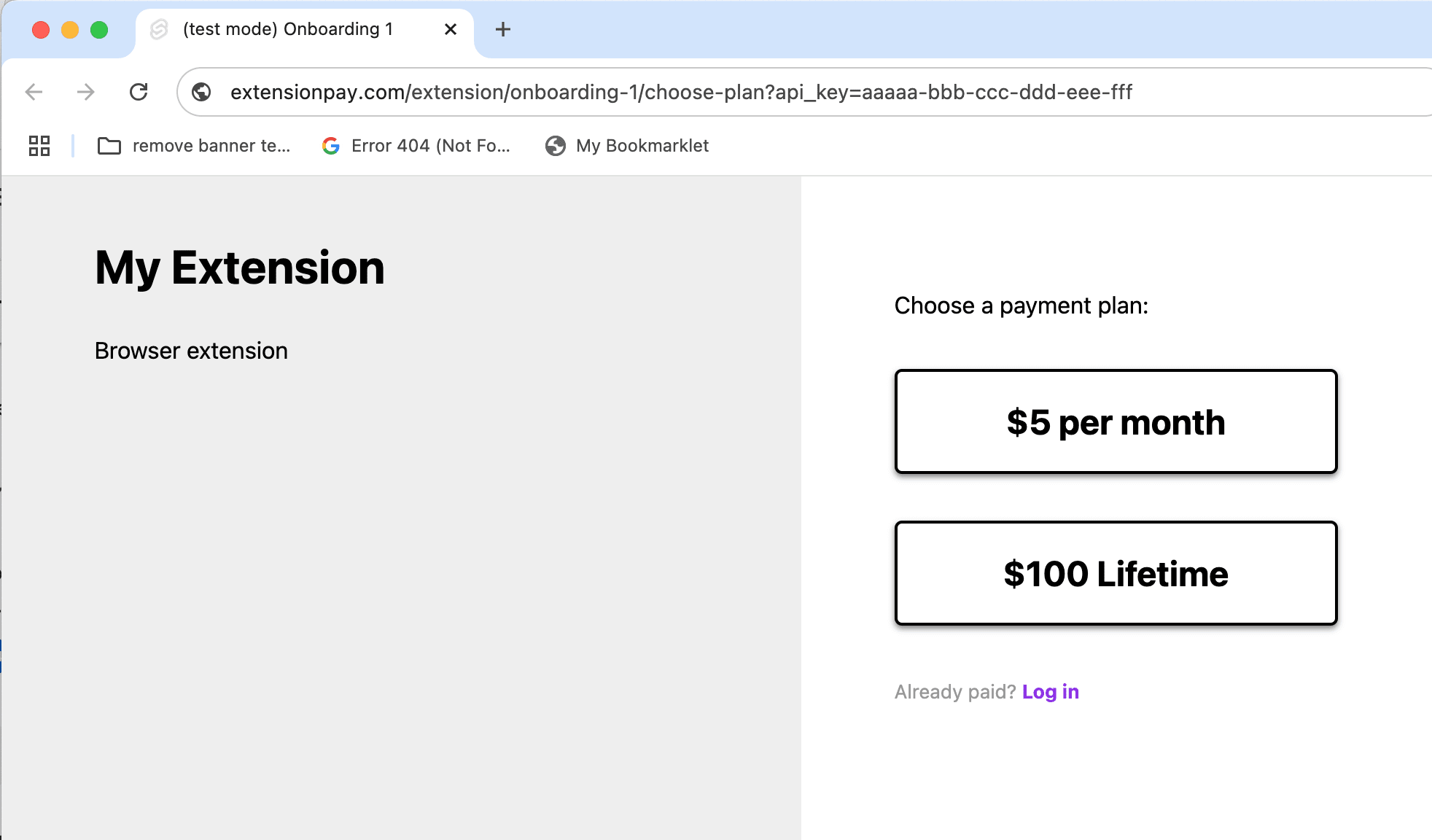Click the 'Choose a payment plan' text
Image resolution: width=1432 pixels, height=840 pixels.
(x=1021, y=306)
